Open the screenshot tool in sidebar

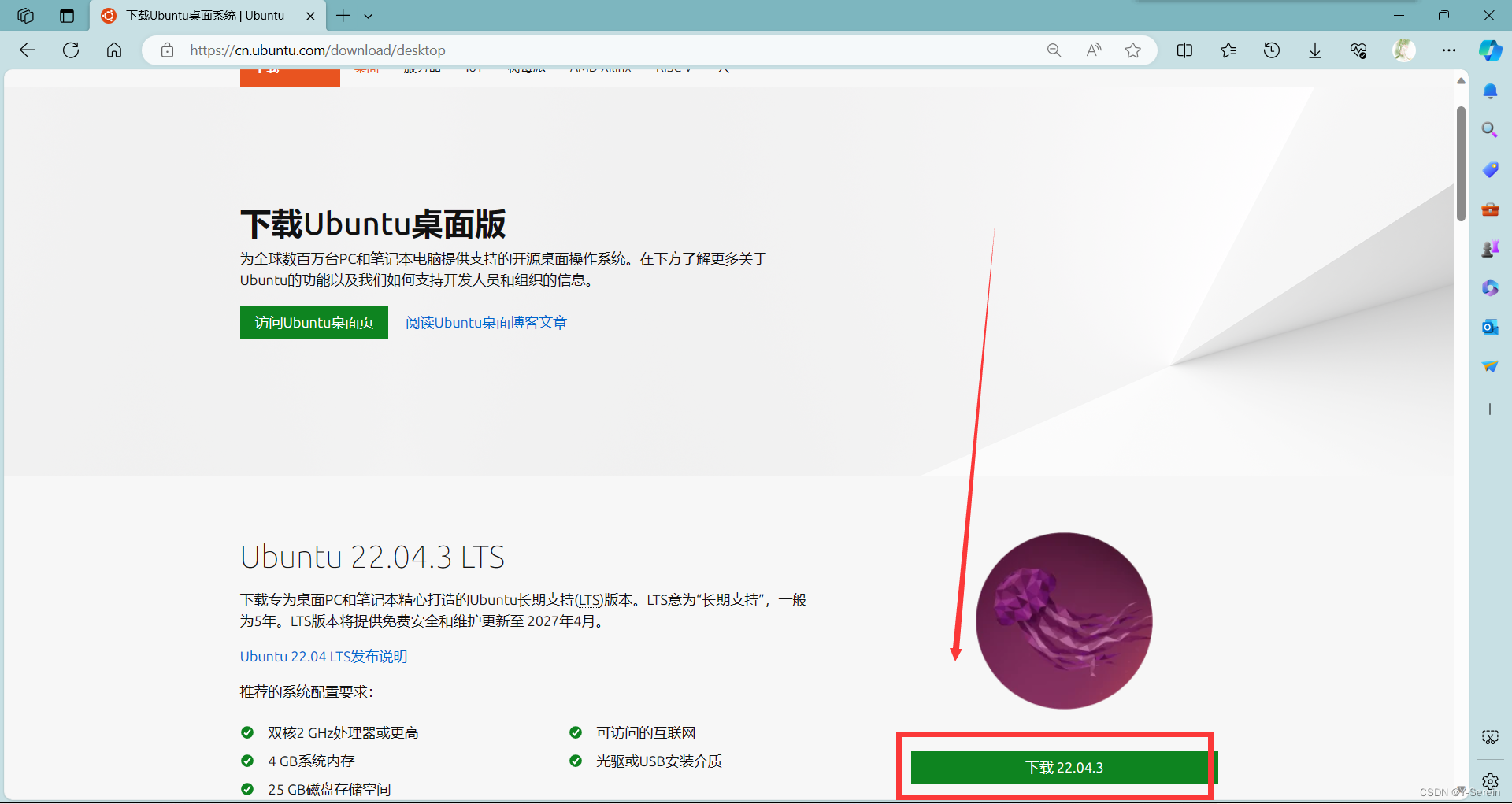pyautogui.click(x=1490, y=737)
